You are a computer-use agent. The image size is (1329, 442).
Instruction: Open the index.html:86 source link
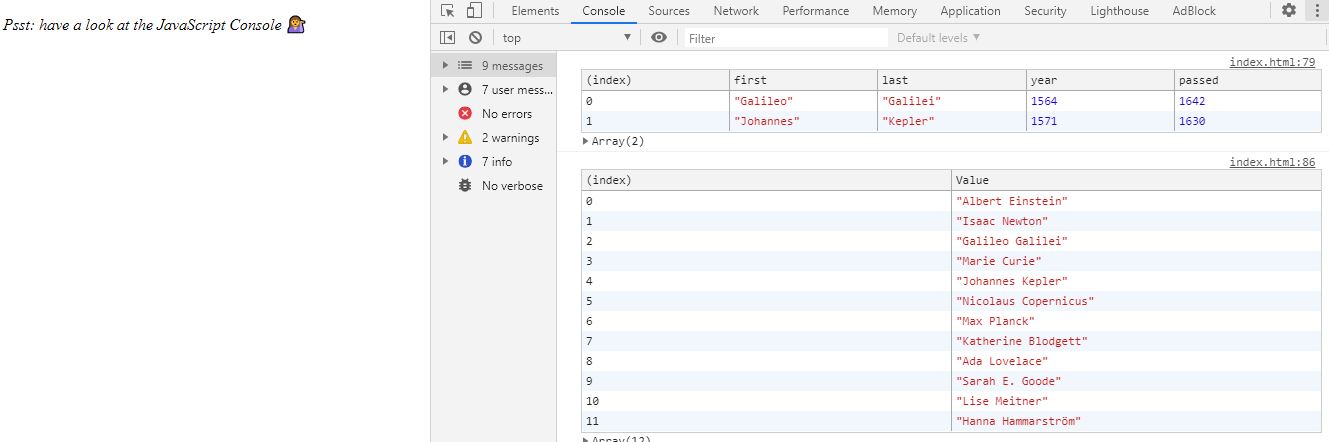[1272, 163]
